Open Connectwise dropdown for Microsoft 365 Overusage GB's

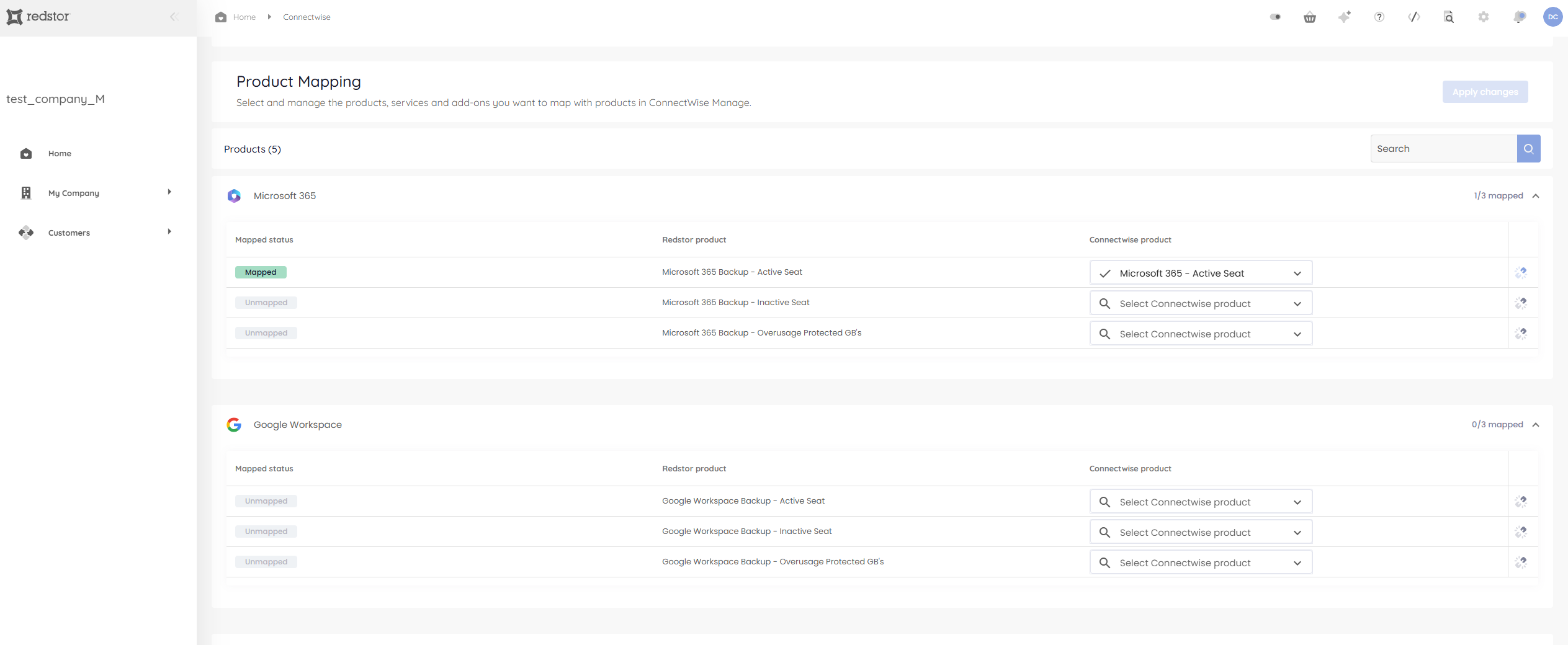point(1201,334)
